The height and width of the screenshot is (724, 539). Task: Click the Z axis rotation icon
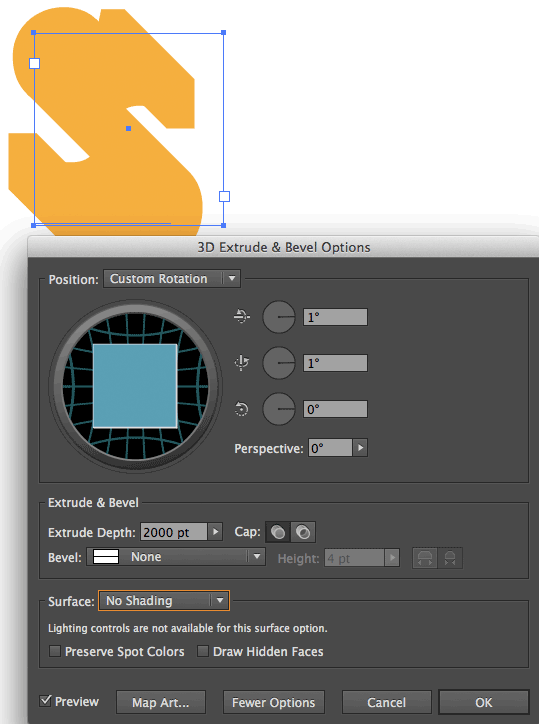242,409
